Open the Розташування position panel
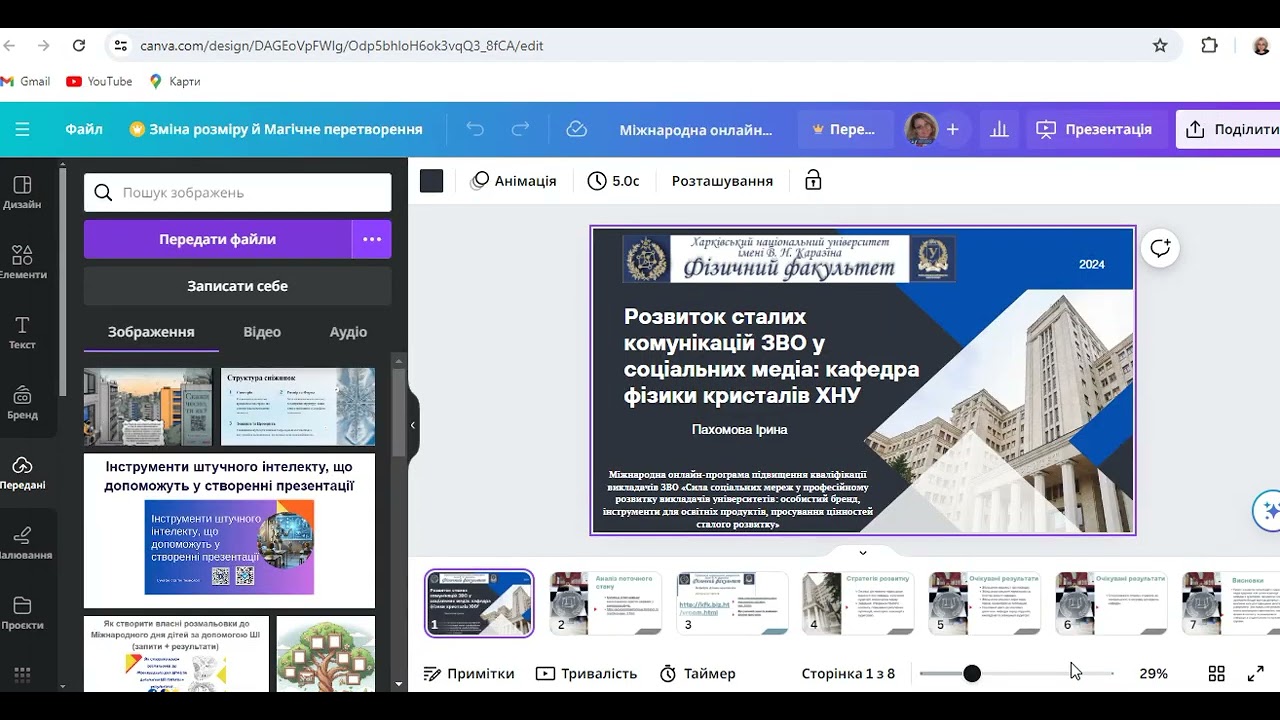 click(x=722, y=181)
